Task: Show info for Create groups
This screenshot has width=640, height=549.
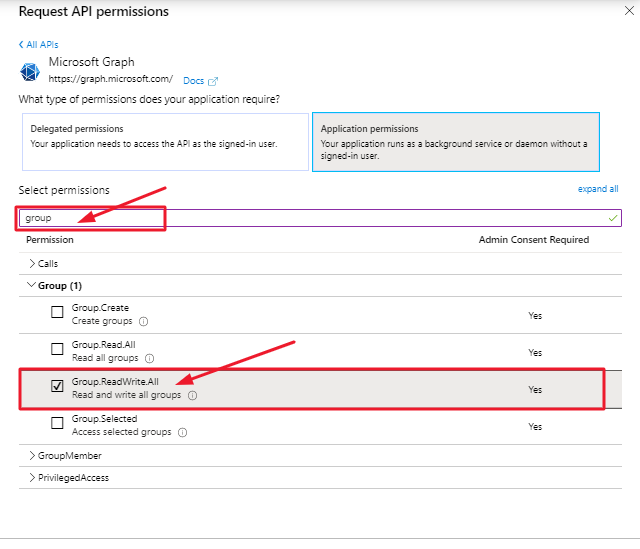Action: coord(143,322)
